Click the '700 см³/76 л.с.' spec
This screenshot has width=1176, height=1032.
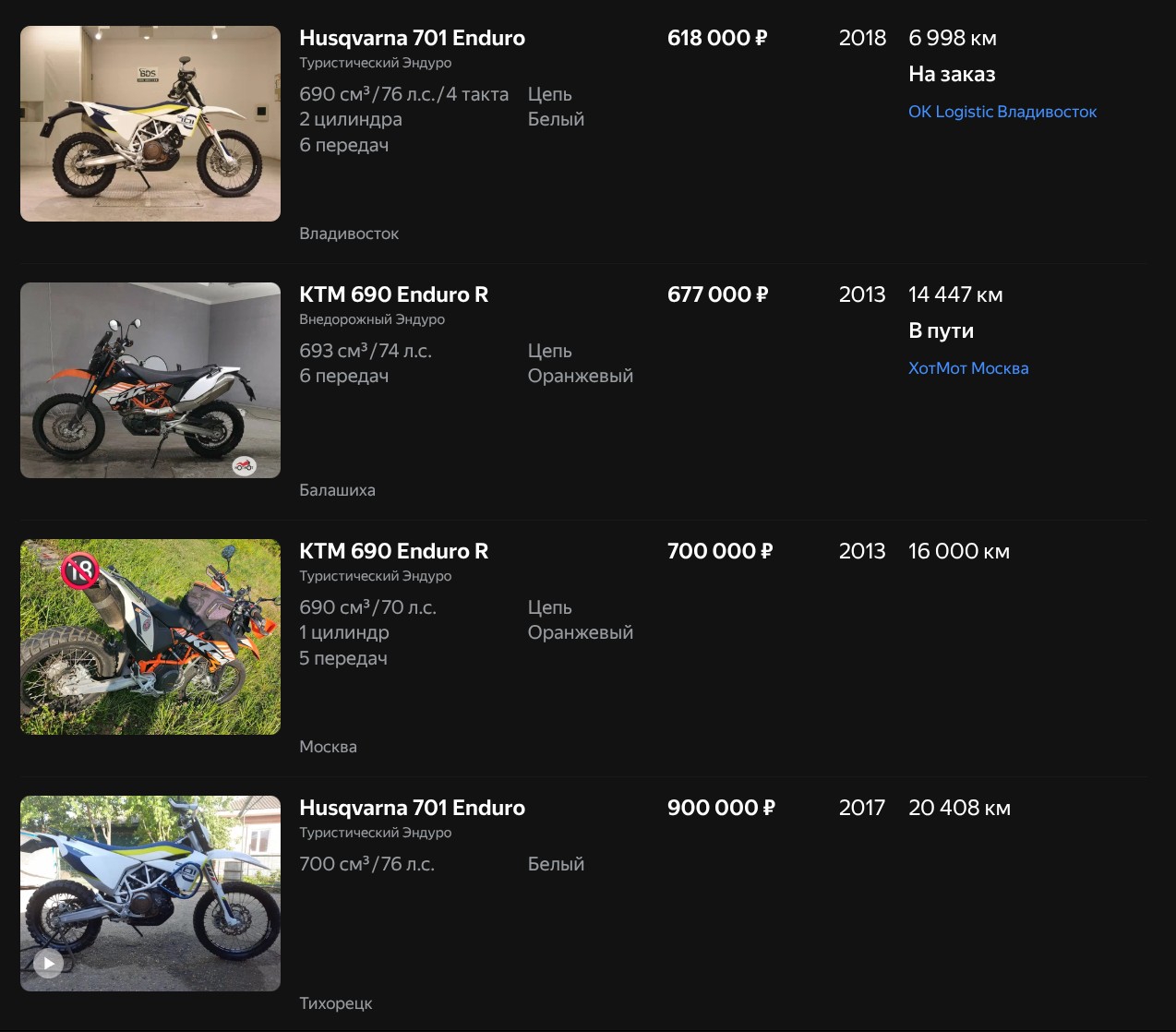coord(366,864)
